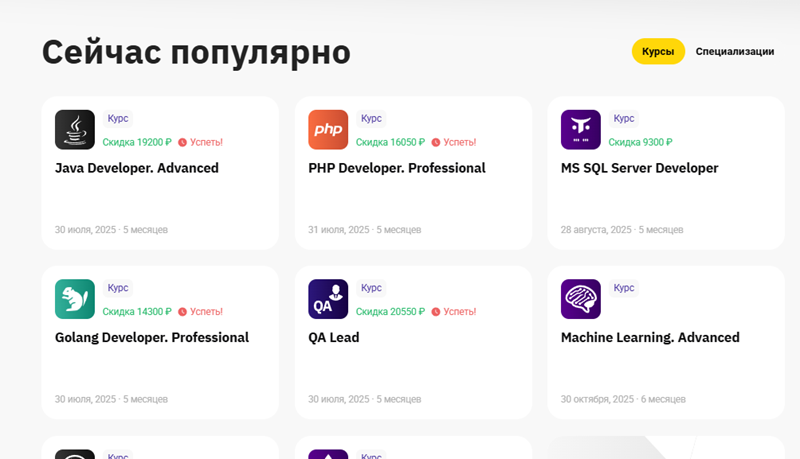The width and height of the screenshot is (800, 459).
Task: Click the QA Lead course icon
Action: [x=328, y=299]
